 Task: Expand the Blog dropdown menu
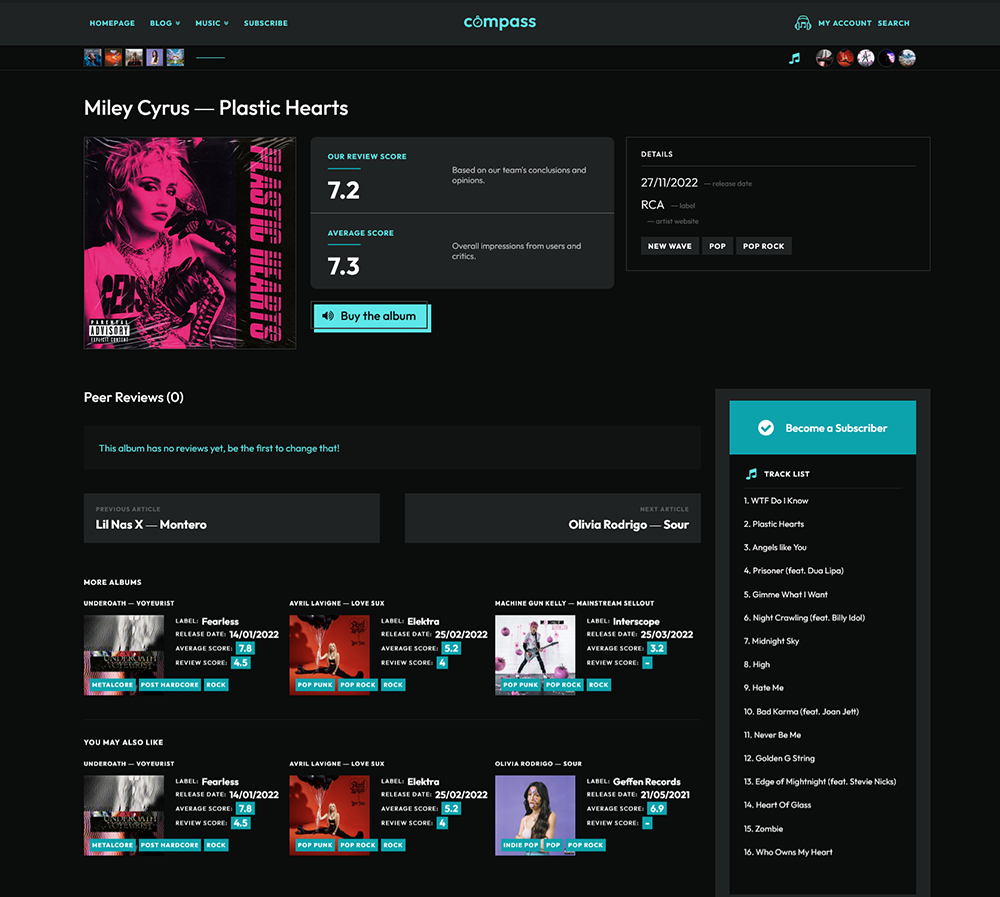click(164, 23)
